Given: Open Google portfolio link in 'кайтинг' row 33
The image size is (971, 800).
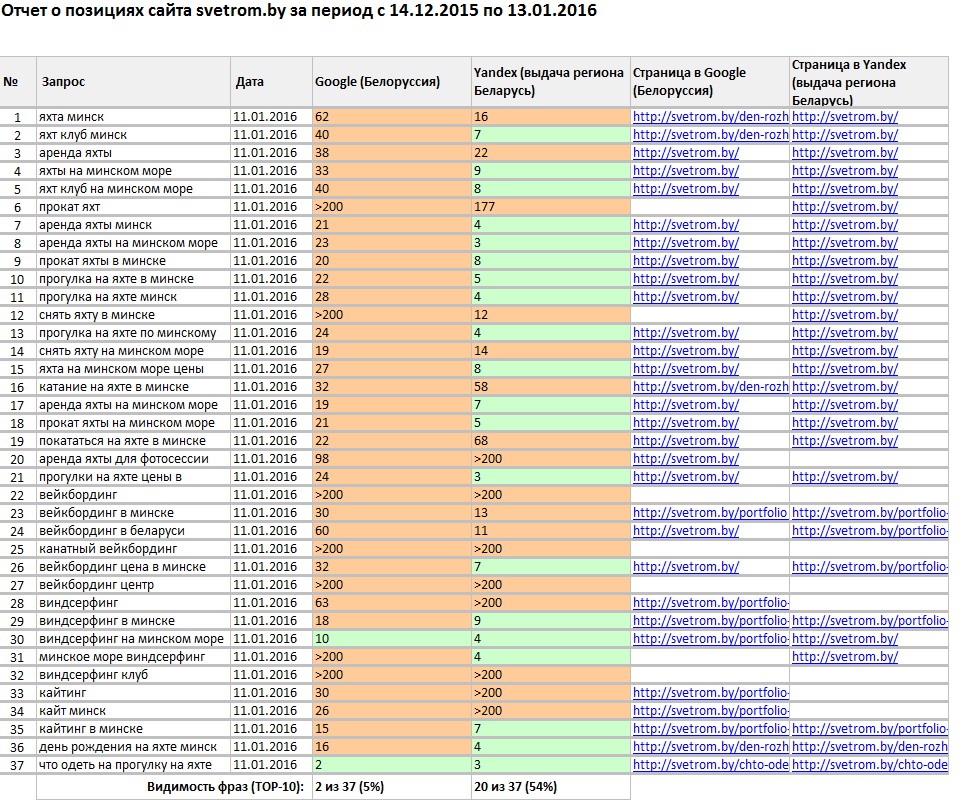Looking at the screenshot, I should [710, 692].
